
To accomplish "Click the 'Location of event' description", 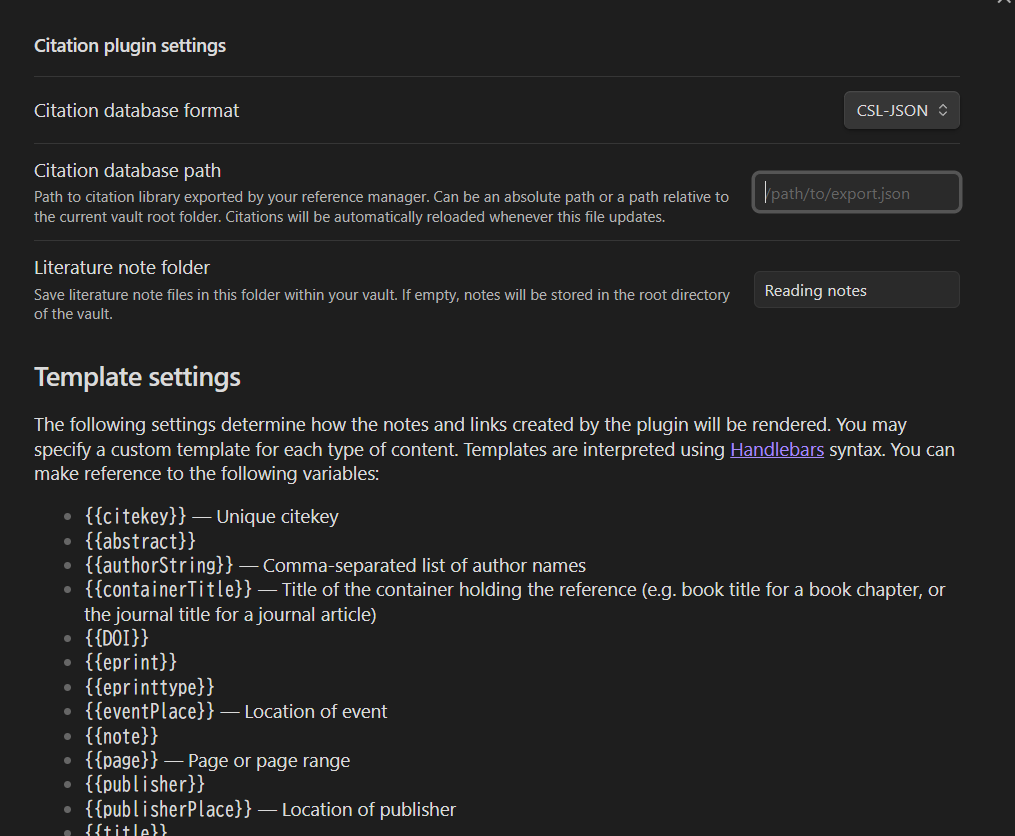I will (316, 712).
